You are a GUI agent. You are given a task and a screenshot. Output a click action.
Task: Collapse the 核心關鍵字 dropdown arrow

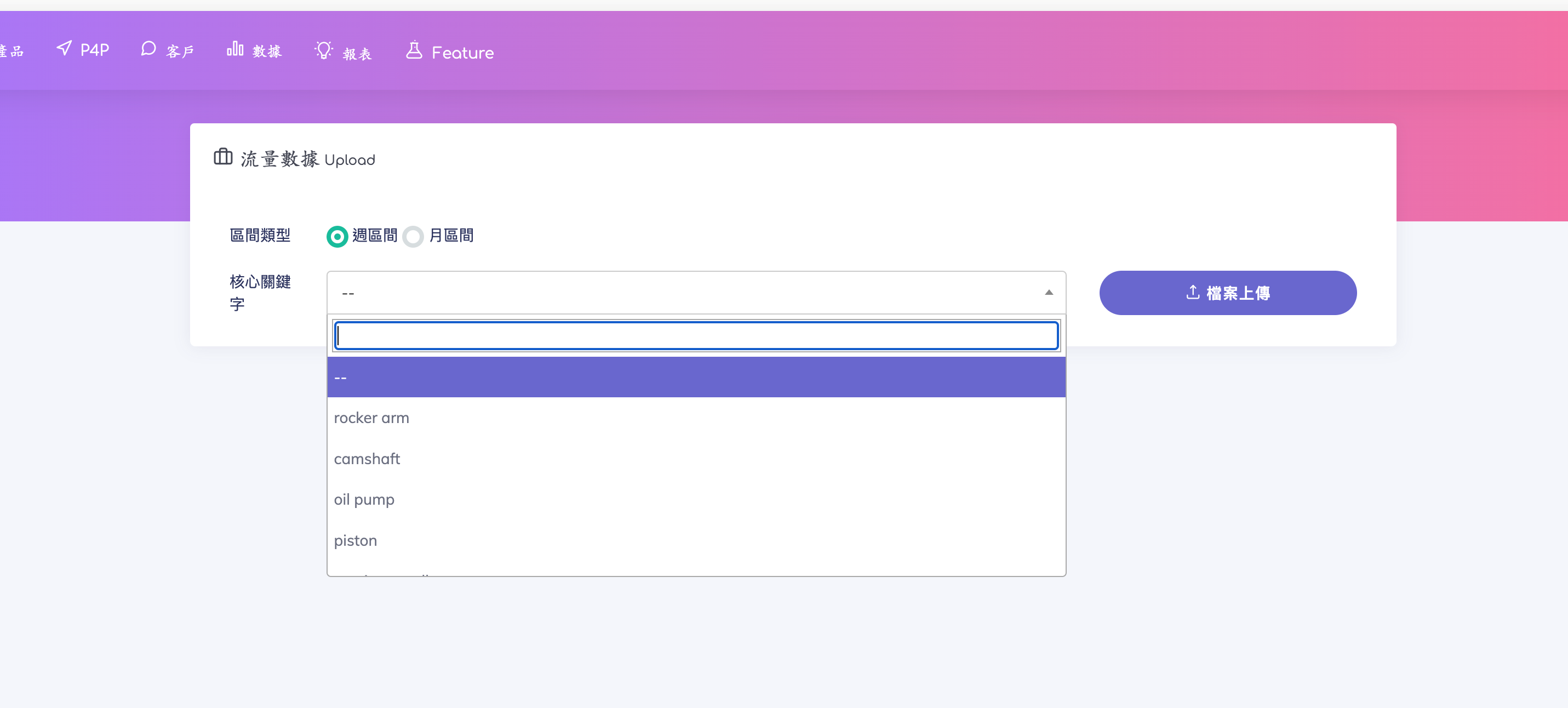[1048, 293]
